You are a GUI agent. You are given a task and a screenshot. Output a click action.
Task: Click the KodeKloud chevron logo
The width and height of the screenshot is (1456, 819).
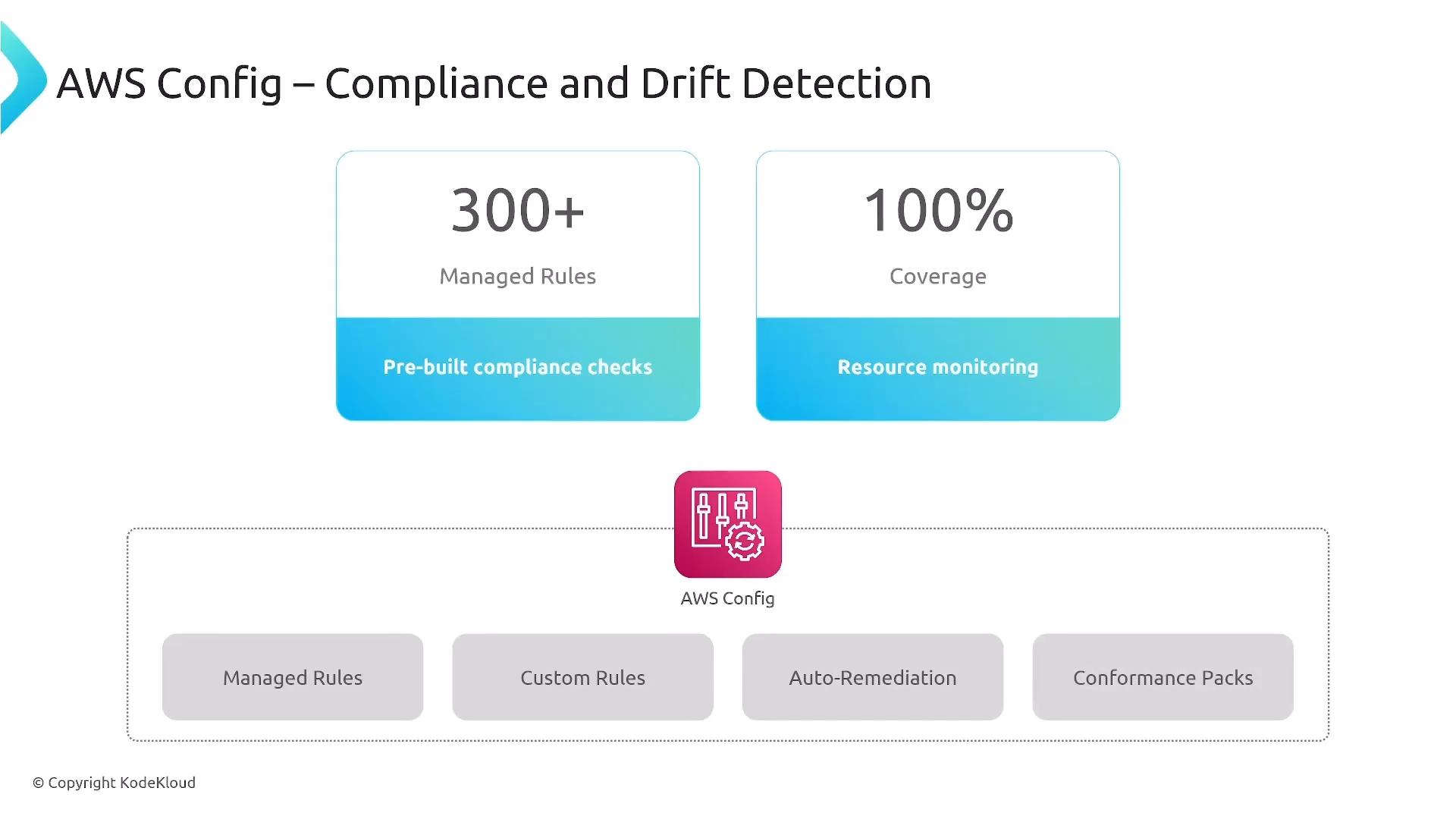tap(23, 78)
